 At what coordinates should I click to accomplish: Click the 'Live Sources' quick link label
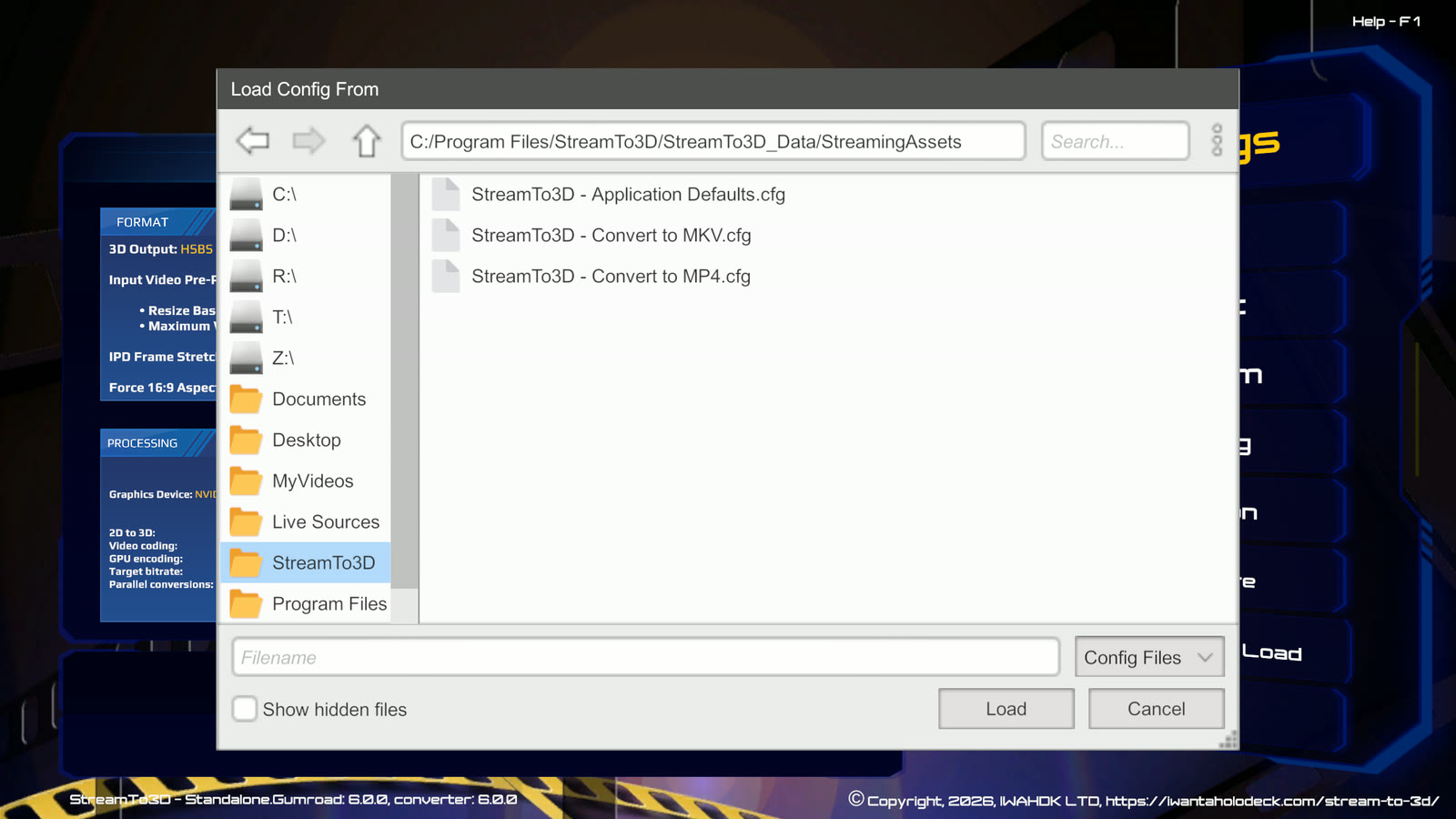click(x=326, y=521)
